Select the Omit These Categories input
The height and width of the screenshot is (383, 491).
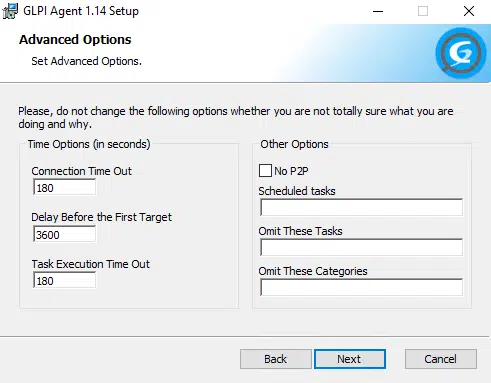coord(361,287)
